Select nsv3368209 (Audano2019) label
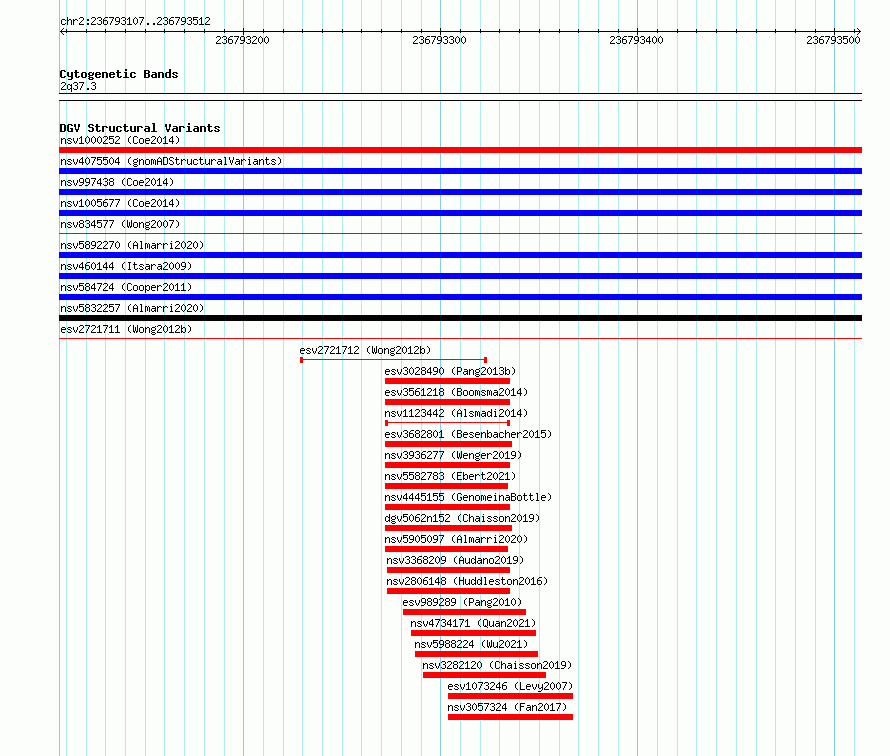Screen dimensions: 890x756 (455, 560)
